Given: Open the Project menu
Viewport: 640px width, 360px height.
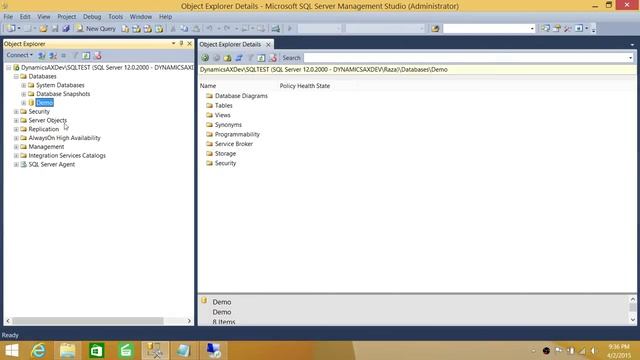Looking at the screenshot, I should [x=67, y=17].
